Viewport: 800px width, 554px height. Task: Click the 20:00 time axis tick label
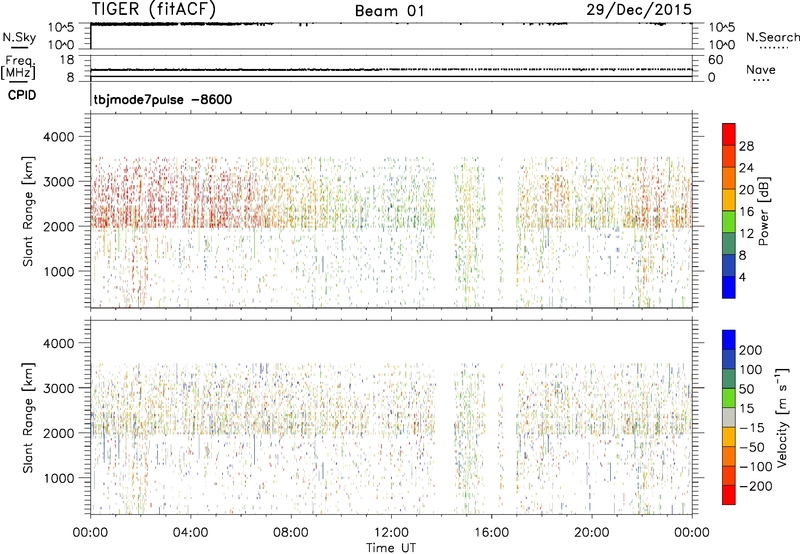(x=592, y=533)
